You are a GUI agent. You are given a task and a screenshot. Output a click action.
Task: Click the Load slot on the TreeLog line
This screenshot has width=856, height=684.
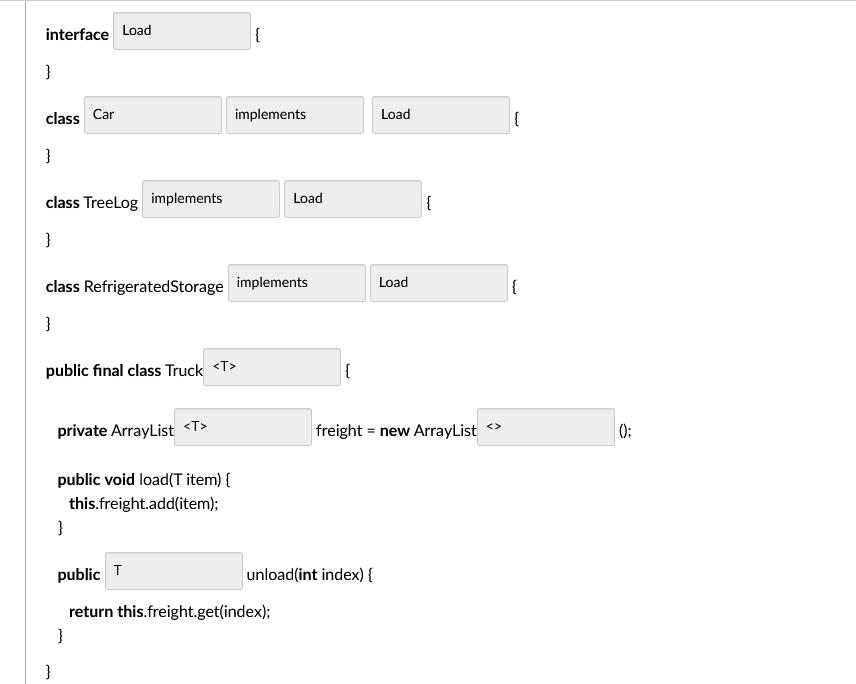pyautogui.click(x=352, y=198)
